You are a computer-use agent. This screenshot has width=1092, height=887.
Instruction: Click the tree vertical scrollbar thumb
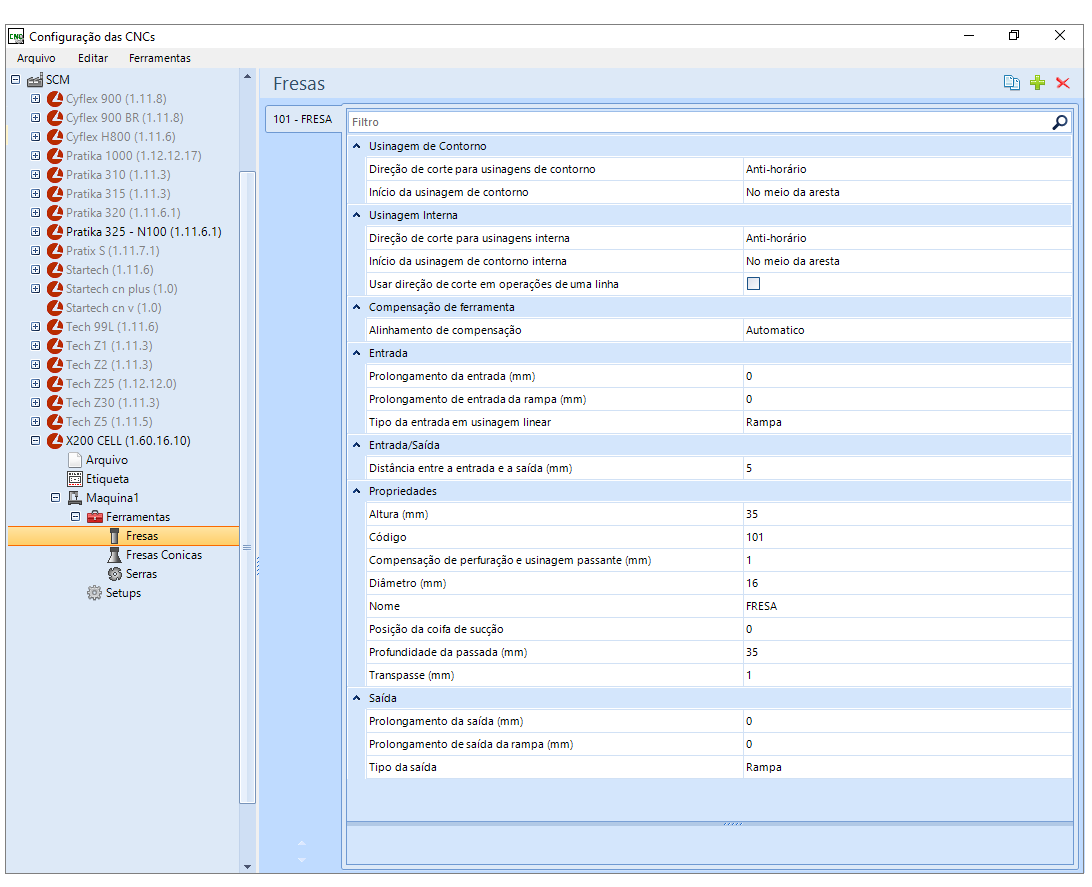tap(247, 487)
